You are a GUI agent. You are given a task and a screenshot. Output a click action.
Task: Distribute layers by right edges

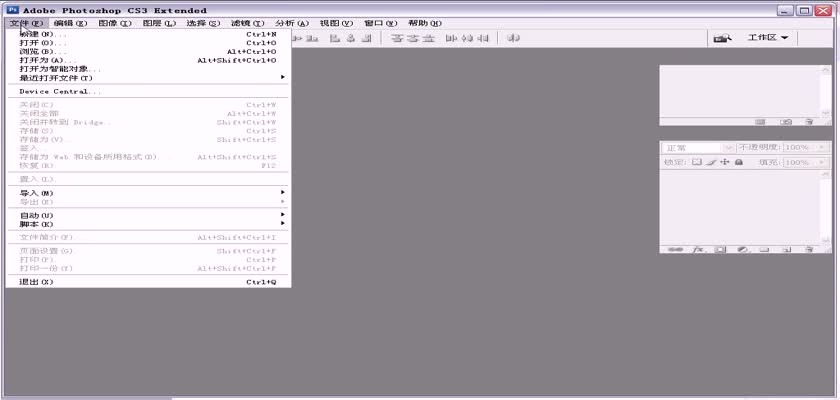[x=483, y=39]
